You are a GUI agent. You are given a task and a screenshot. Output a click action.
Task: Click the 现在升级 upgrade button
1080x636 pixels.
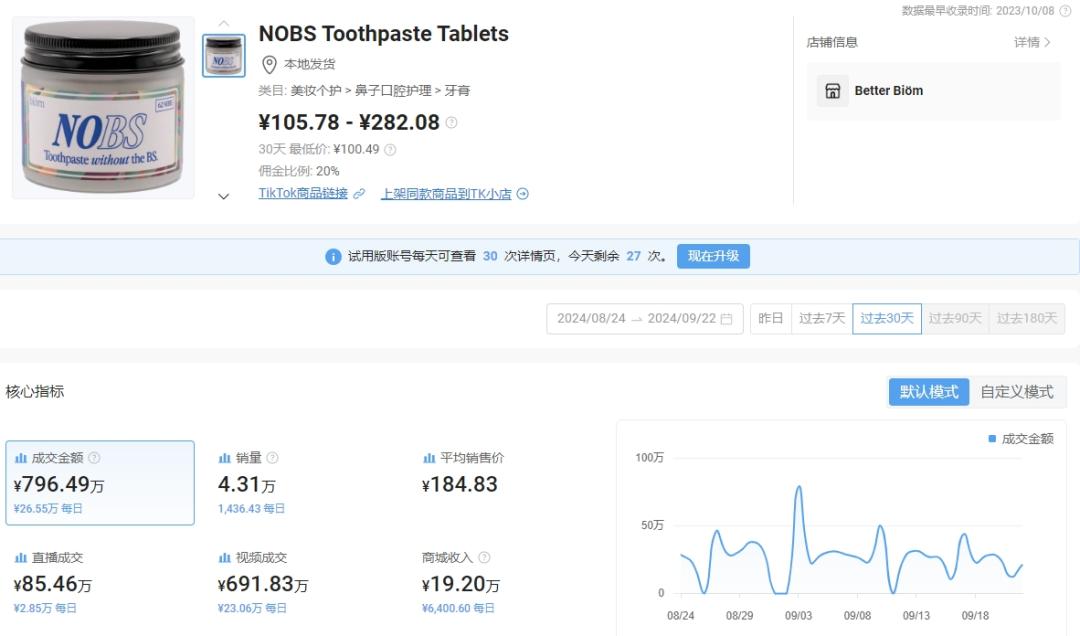pos(713,256)
